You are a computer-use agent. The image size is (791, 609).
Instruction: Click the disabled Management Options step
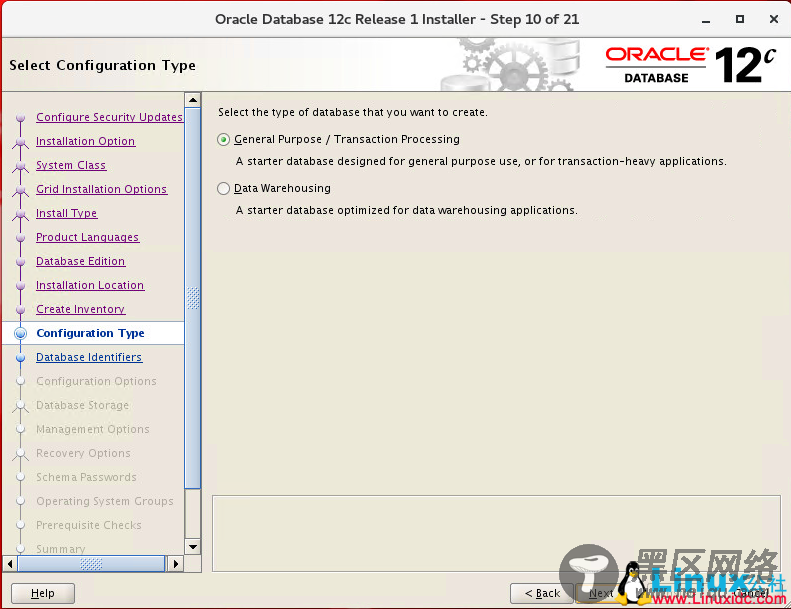93,429
